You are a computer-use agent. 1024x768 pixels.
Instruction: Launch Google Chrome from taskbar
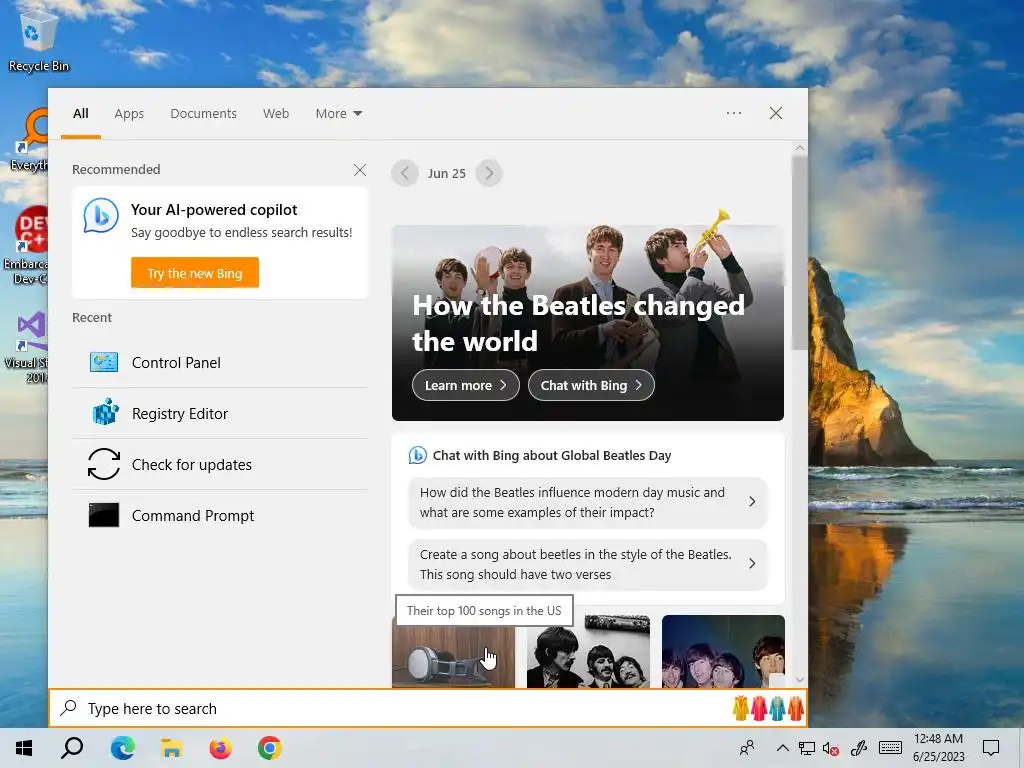coord(270,748)
